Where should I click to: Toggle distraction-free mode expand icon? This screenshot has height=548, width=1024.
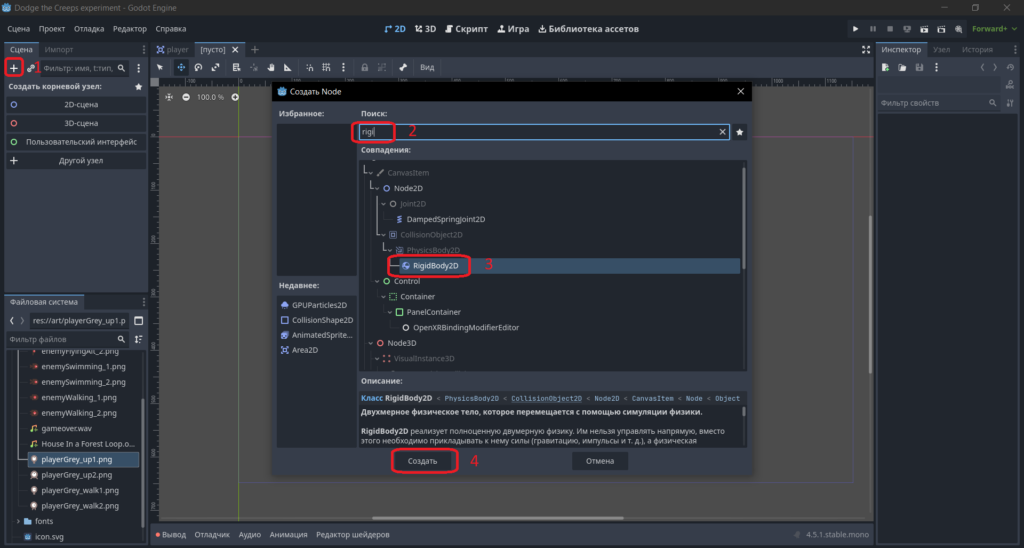(x=866, y=50)
